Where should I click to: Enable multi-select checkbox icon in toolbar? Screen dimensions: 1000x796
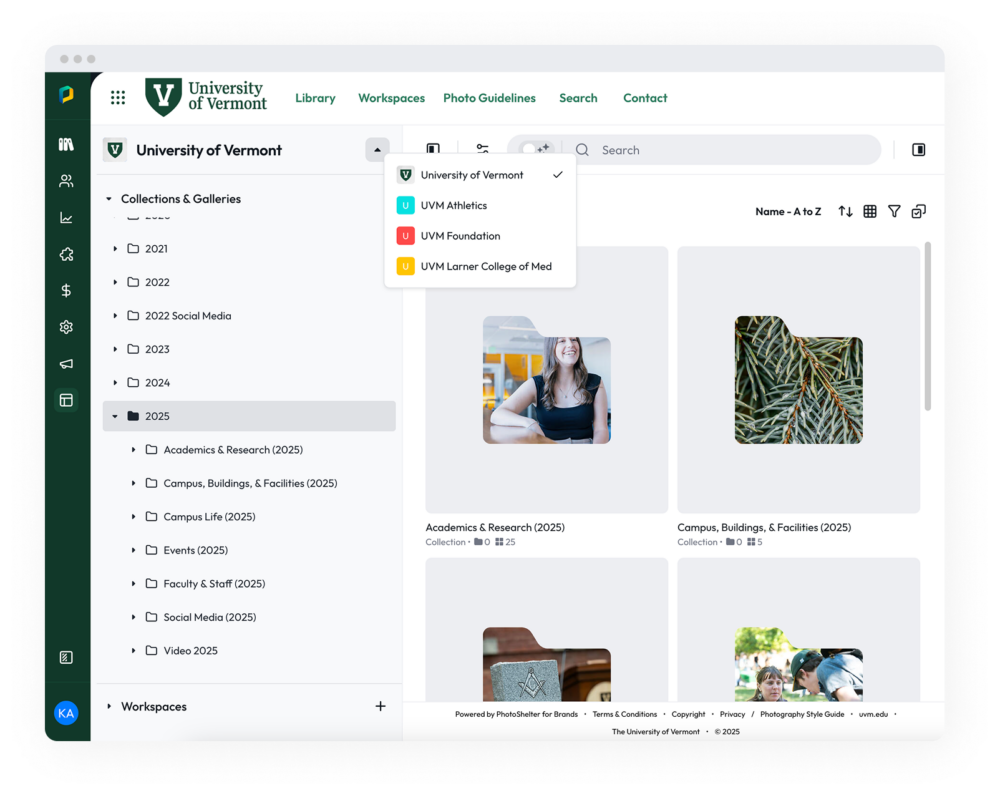[x=918, y=212]
